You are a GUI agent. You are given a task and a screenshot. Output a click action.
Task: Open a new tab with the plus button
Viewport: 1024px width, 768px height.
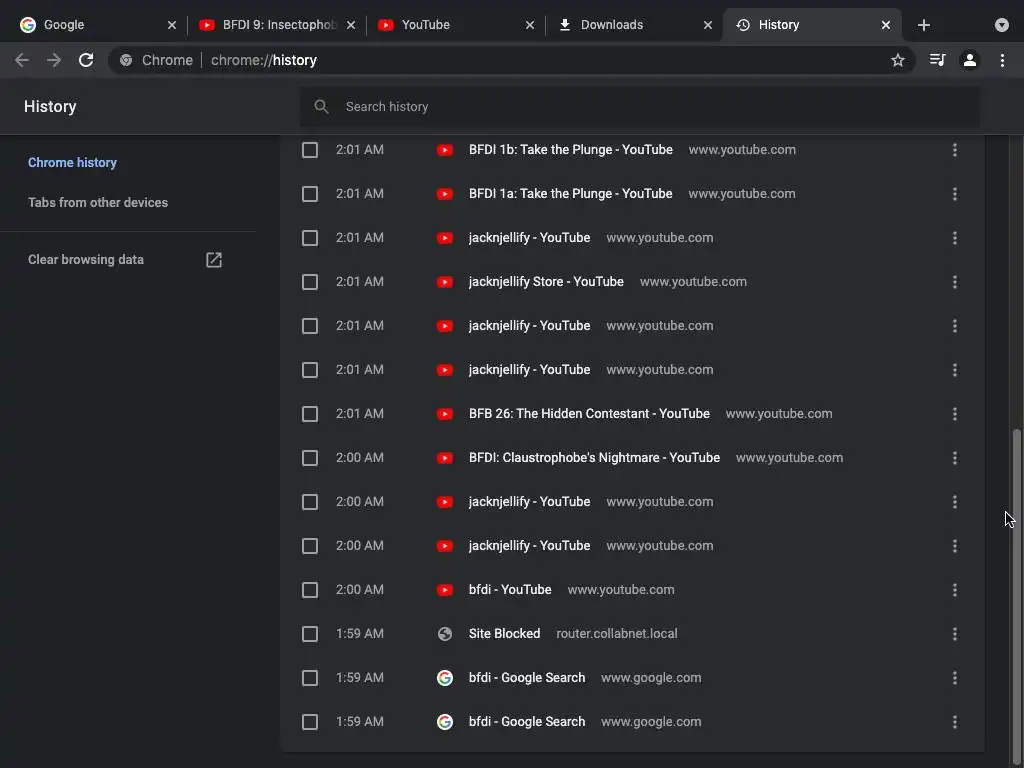click(x=923, y=25)
